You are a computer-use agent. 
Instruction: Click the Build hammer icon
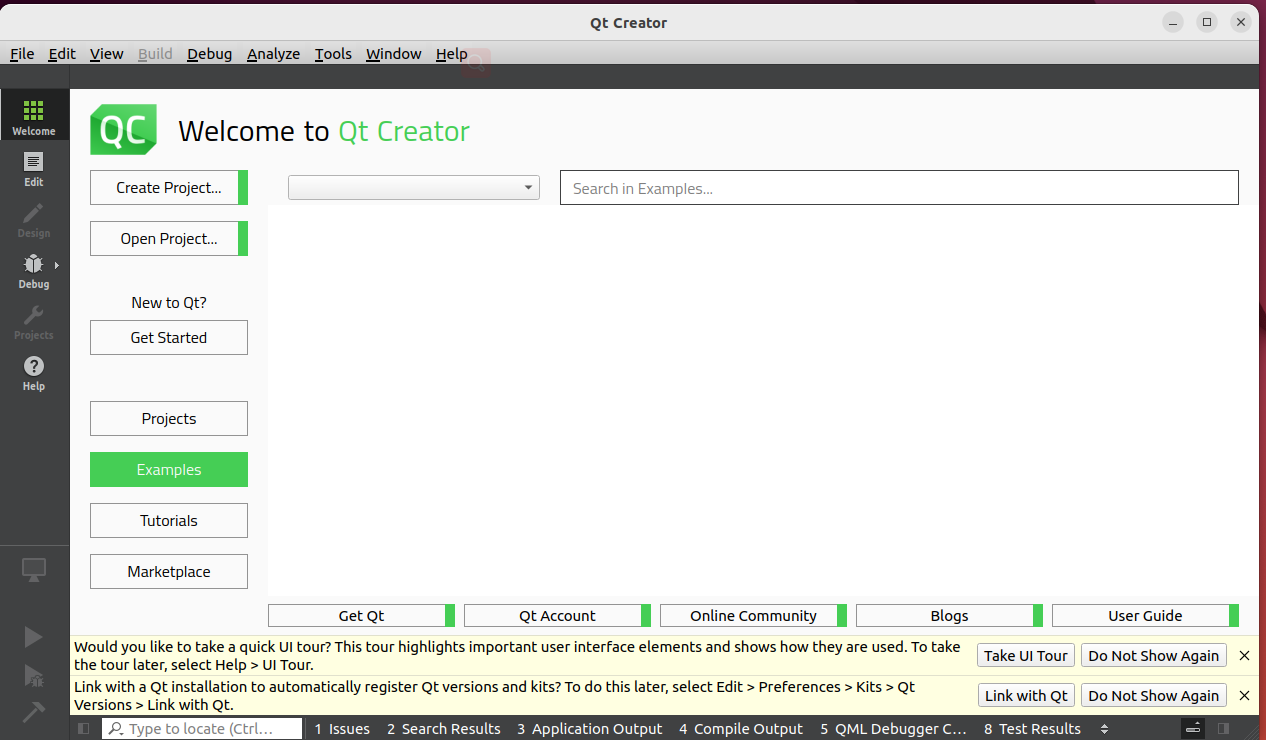click(x=34, y=712)
